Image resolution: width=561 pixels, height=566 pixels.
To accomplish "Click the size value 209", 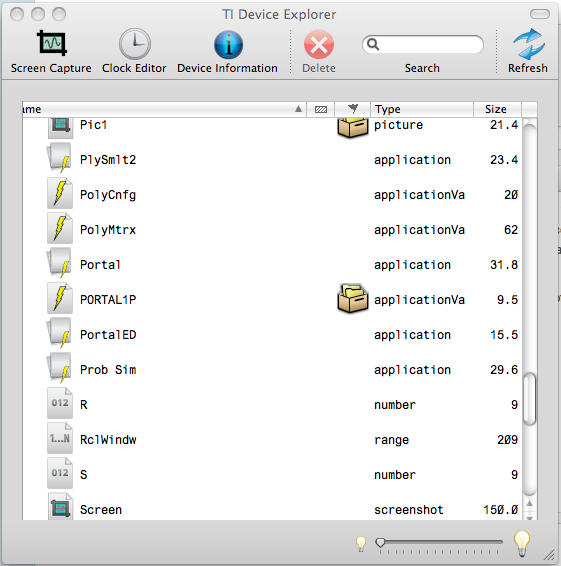I will pos(507,440).
